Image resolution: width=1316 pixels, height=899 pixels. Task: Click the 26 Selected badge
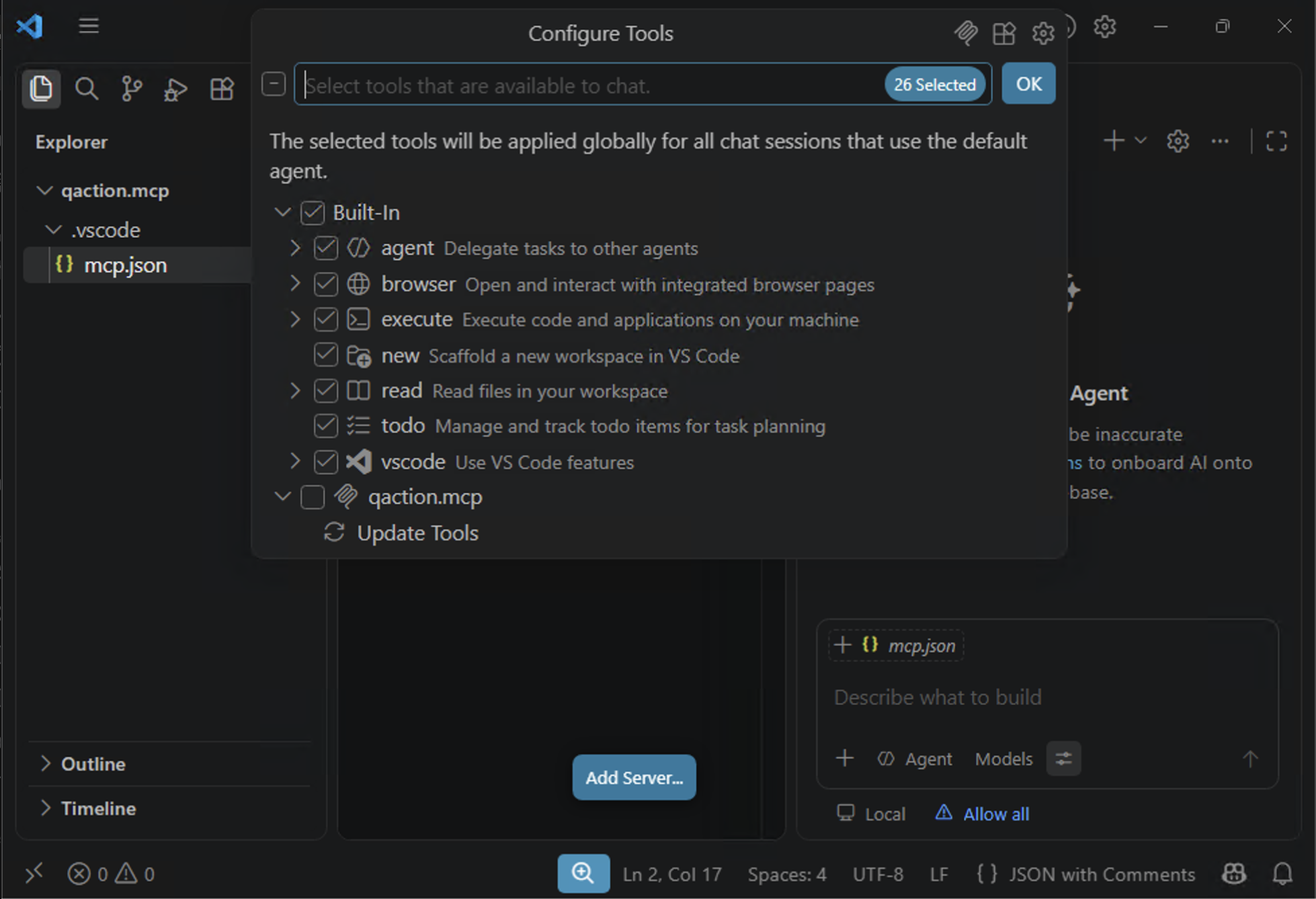[x=935, y=85]
